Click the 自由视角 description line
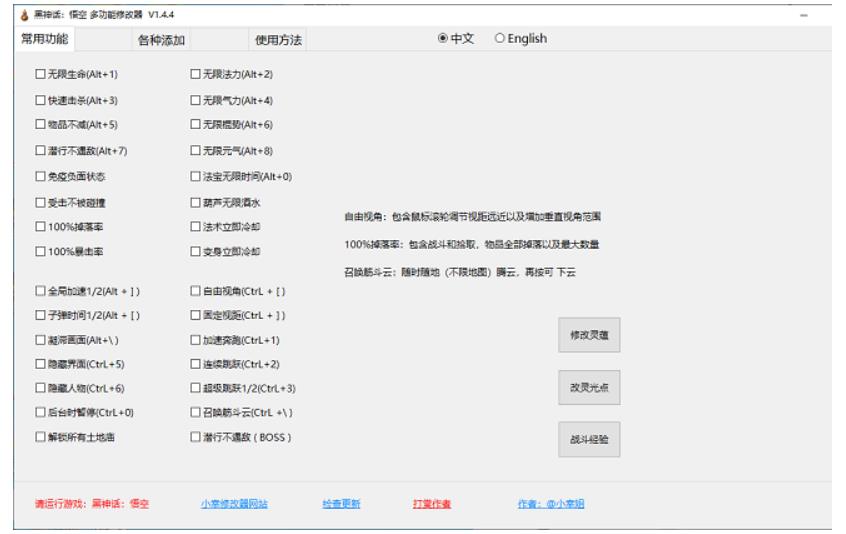This screenshot has width=846, height=534. [473, 217]
